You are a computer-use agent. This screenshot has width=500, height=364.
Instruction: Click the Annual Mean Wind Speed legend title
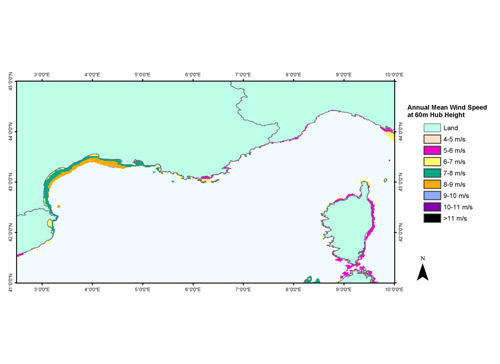[x=447, y=111]
